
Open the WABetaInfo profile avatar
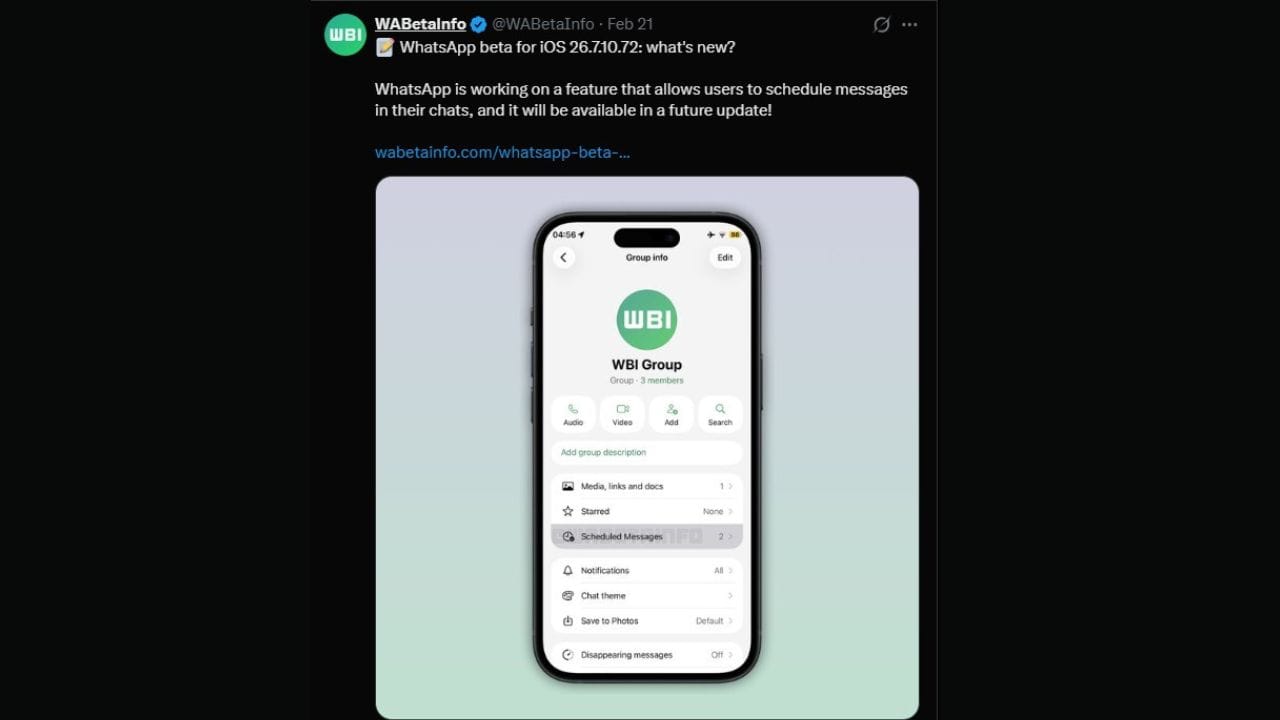[x=345, y=35]
